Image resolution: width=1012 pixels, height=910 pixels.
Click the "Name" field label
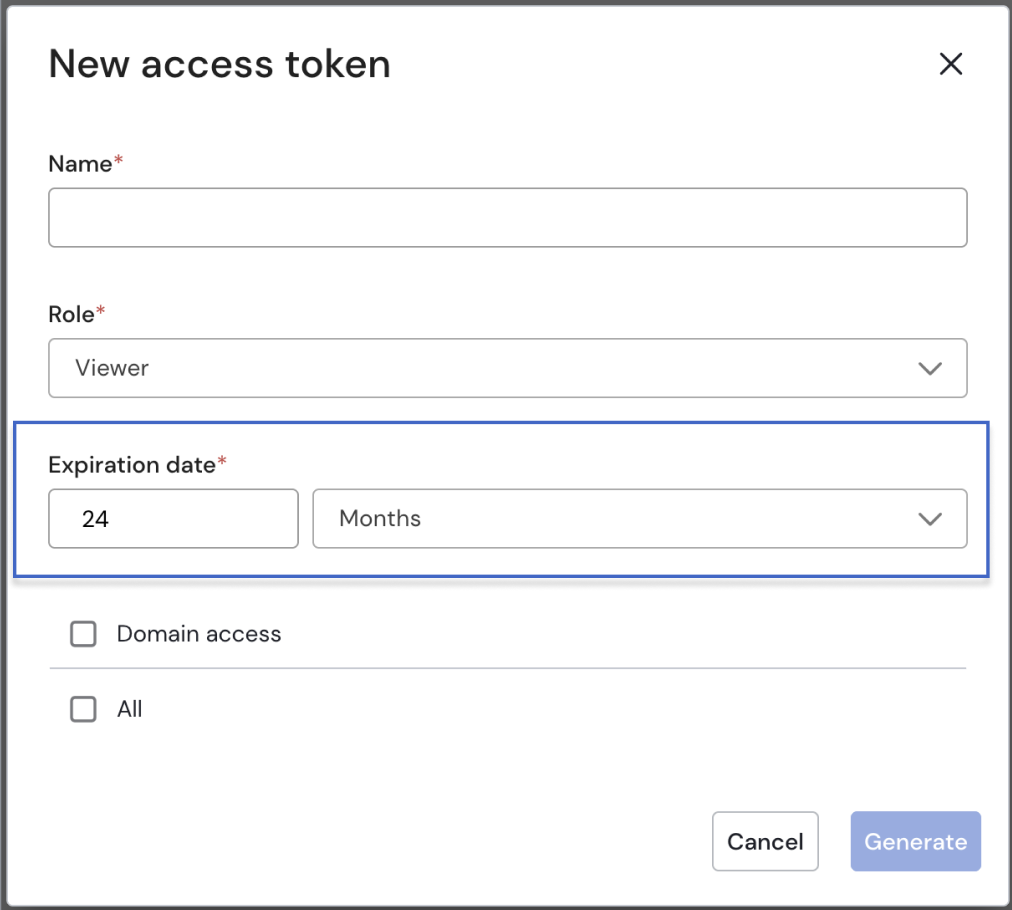point(80,164)
